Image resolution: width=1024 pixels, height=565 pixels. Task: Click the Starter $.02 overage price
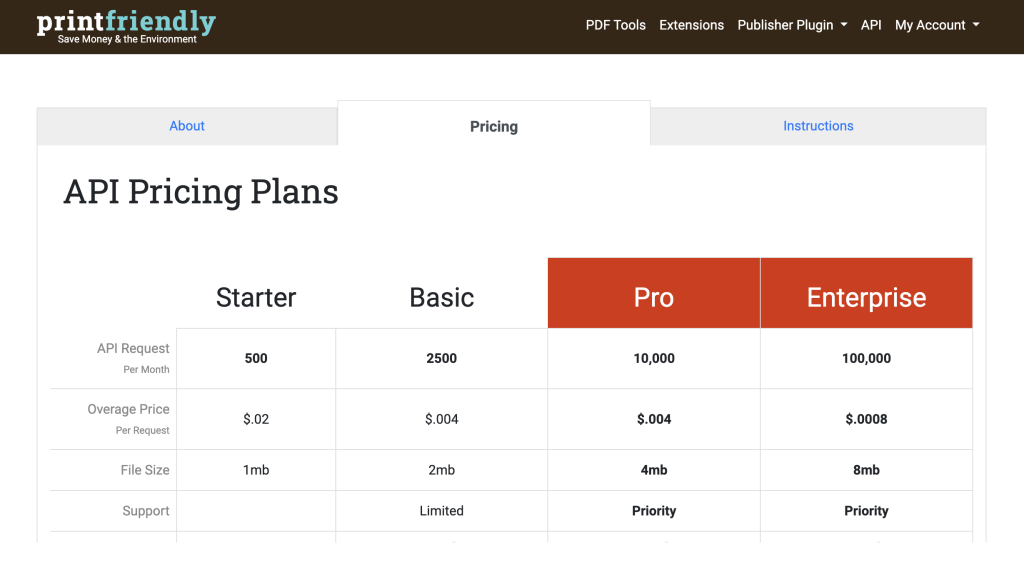(256, 419)
